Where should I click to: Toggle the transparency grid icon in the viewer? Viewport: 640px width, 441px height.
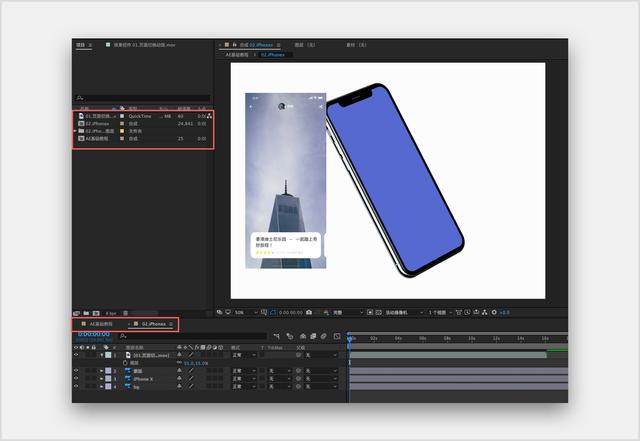[379, 312]
